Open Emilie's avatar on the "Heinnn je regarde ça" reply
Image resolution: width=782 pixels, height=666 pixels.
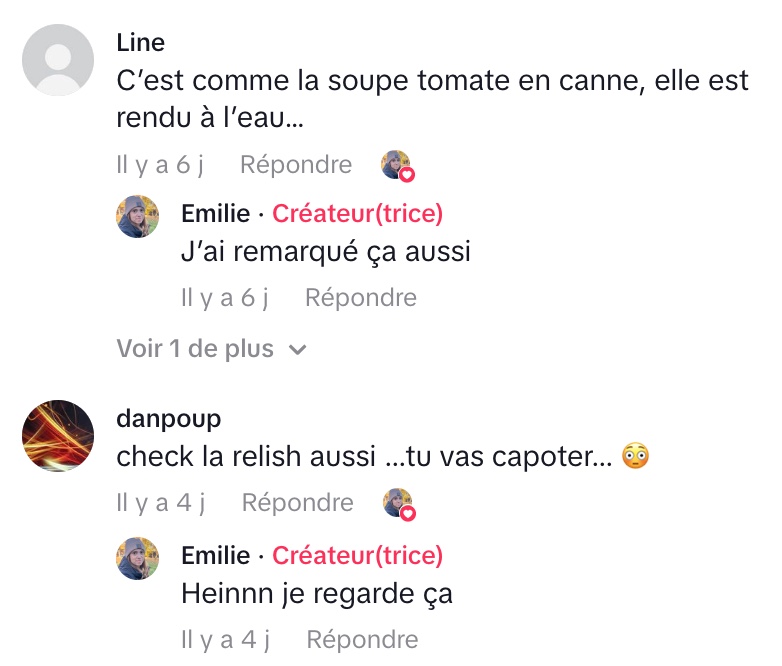[138, 558]
